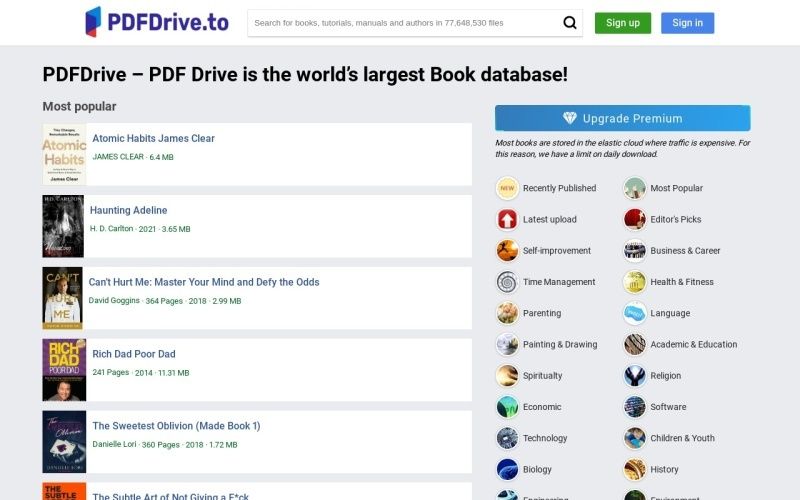Viewport: 800px width, 500px height.
Task: Open the Haunting Adeline book link
Action: tap(129, 210)
